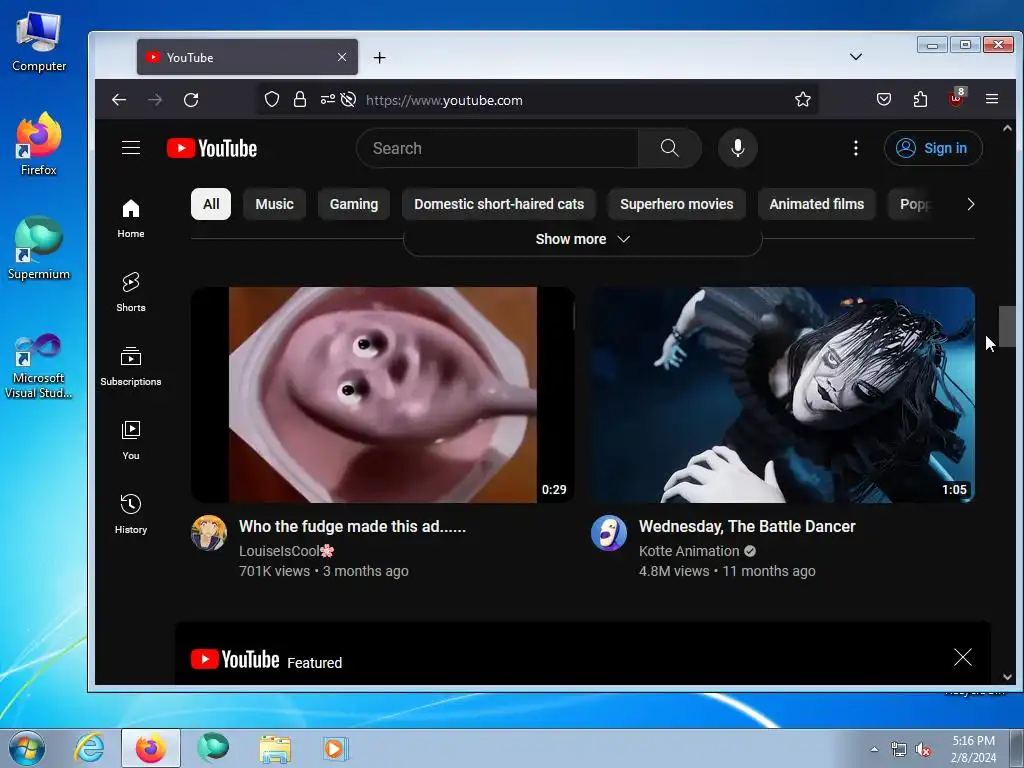1024x768 pixels.
Task: Open Shorts from the sidebar
Action: tap(131, 292)
